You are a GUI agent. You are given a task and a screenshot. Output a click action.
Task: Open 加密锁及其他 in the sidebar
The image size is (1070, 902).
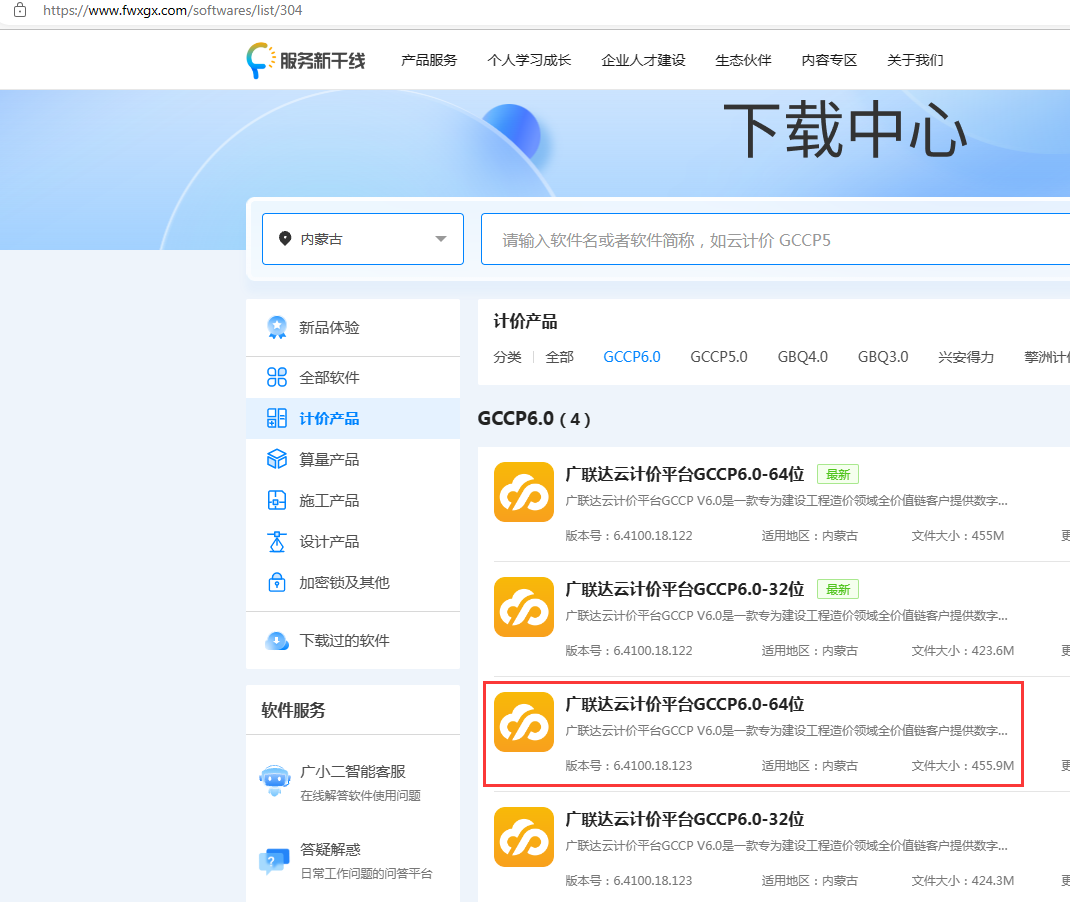coord(353,582)
